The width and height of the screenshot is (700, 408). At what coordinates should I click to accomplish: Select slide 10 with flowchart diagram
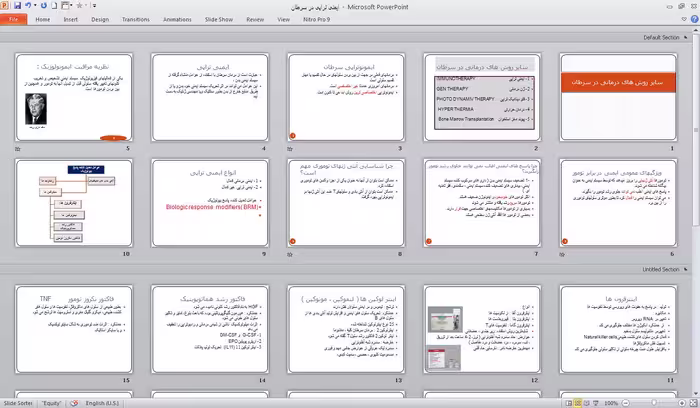coord(74,203)
